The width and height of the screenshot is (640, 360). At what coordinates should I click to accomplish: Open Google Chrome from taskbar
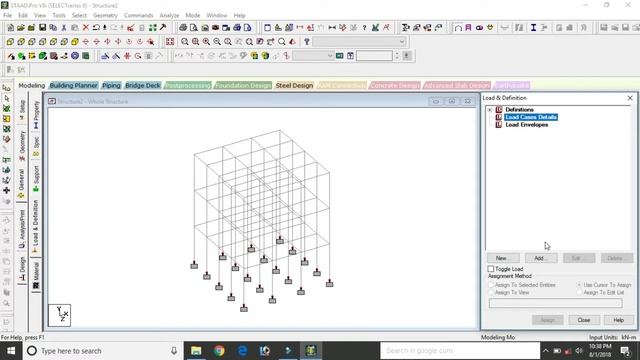tap(219, 351)
